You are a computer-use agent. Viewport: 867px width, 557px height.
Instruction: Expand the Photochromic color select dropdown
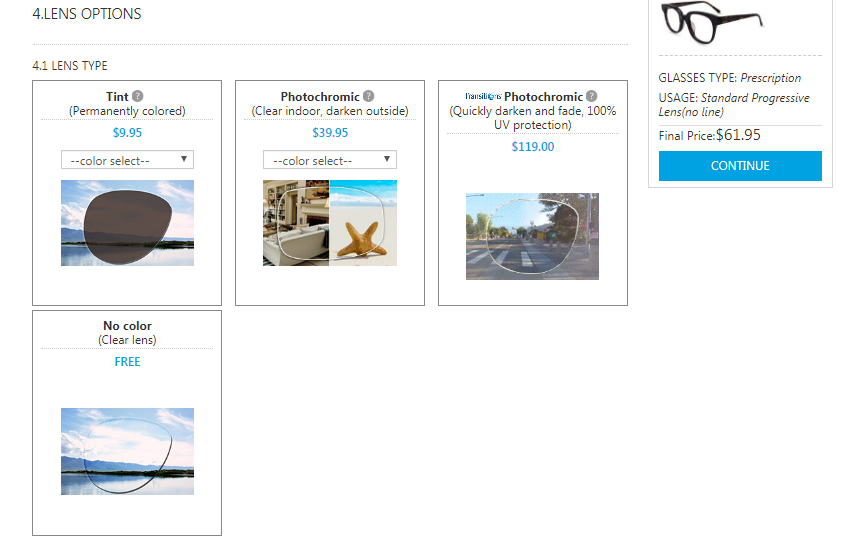click(330, 160)
